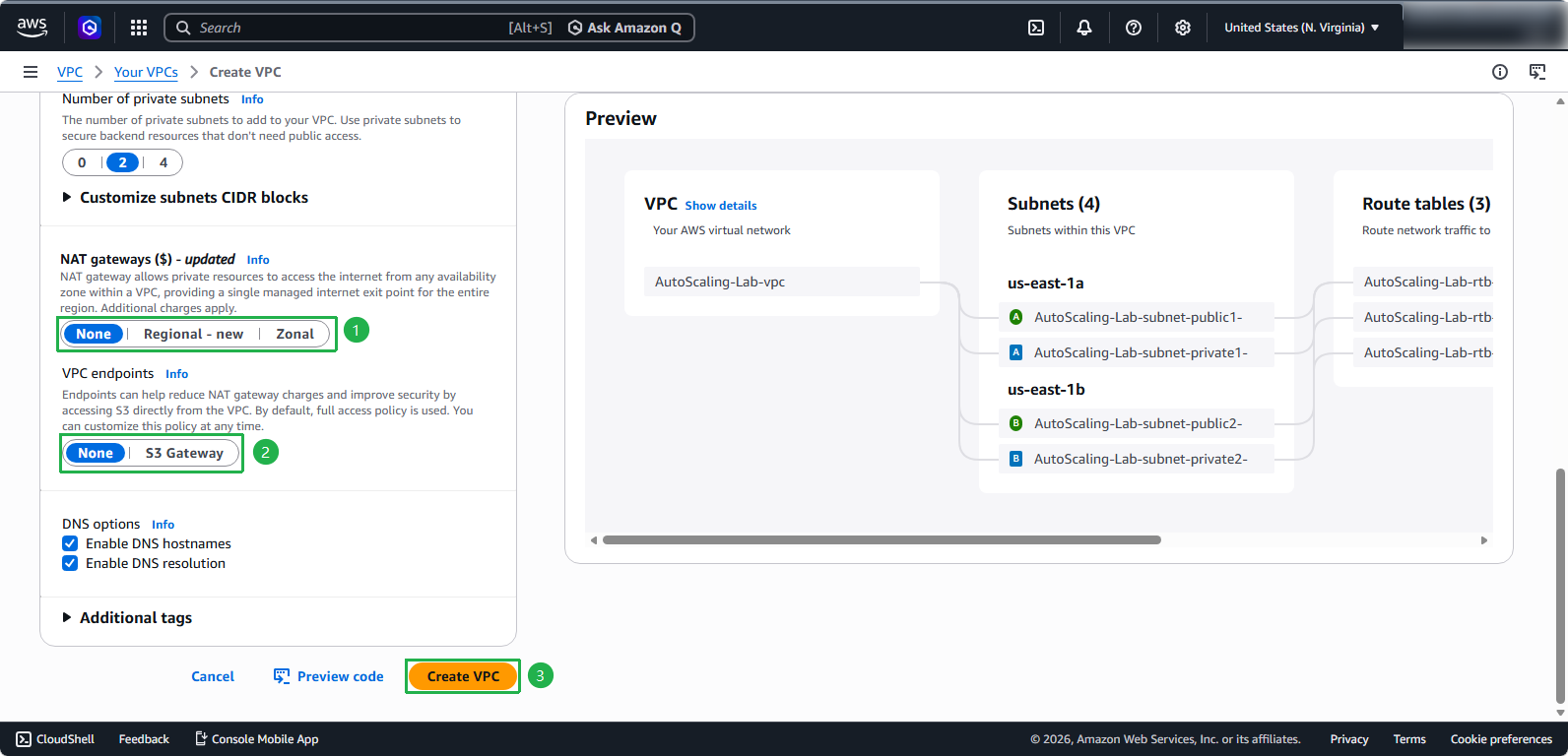The image size is (1568, 756).
Task: Select AutoScaling-Lab-vpc in preview
Action: click(x=782, y=282)
